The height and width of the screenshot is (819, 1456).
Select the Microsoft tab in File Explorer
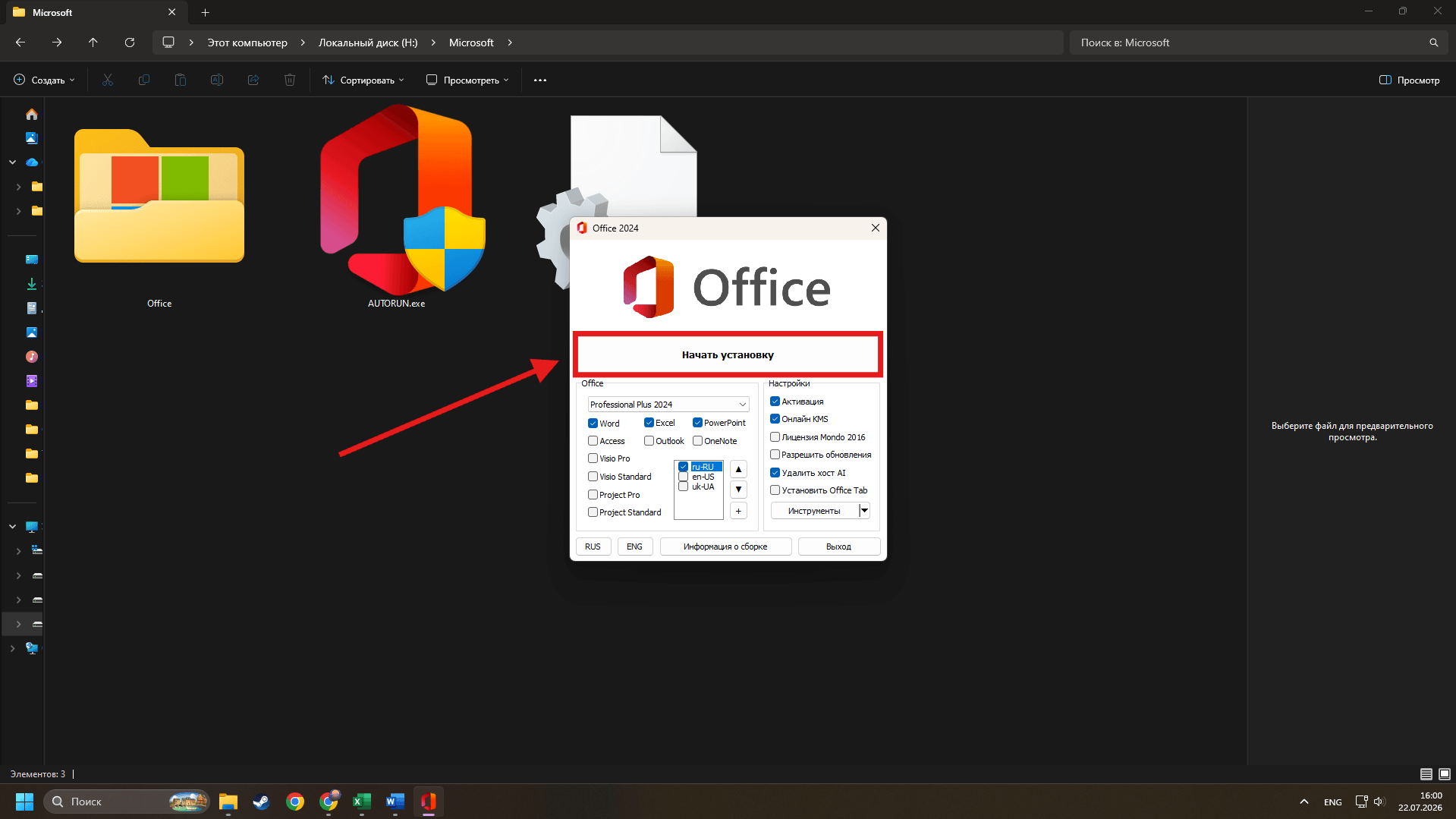95,12
